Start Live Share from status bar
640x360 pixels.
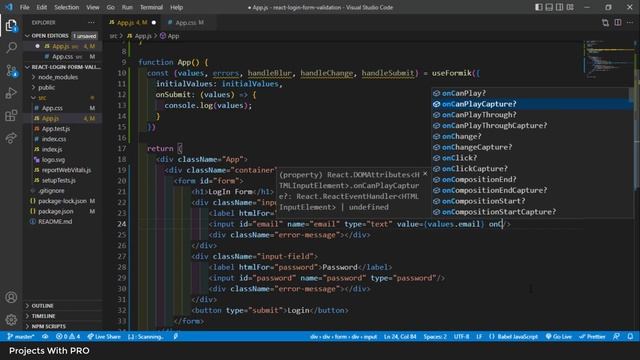pos(104,337)
